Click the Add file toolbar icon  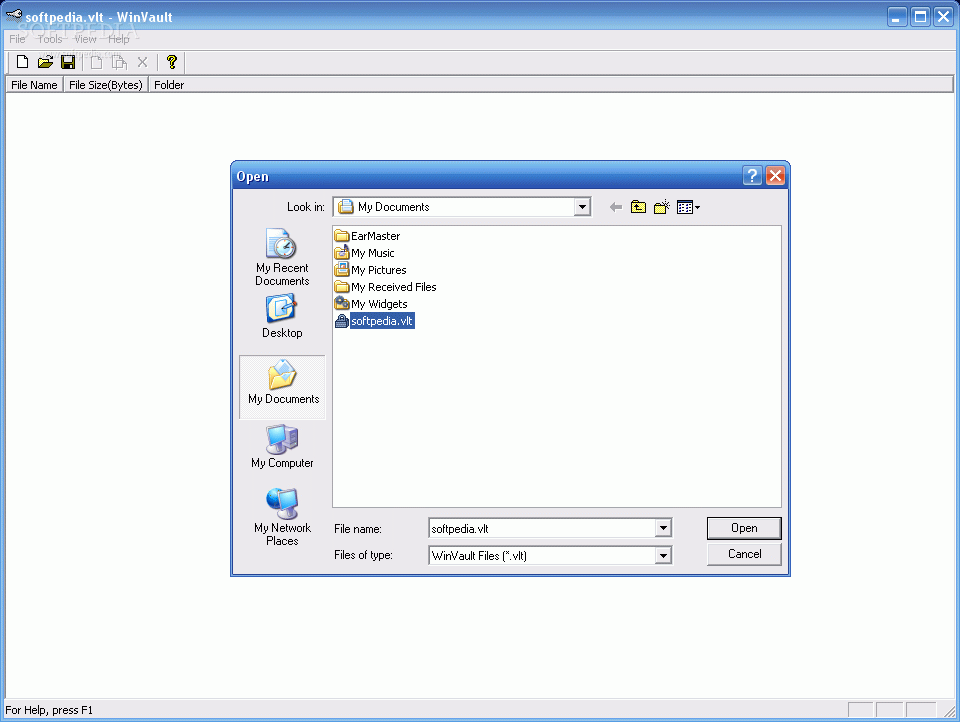(96, 62)
